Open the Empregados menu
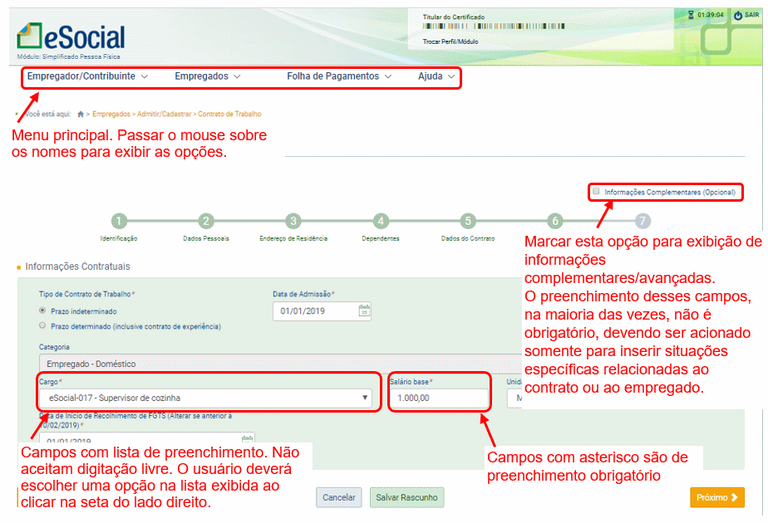 click(207, 76)
